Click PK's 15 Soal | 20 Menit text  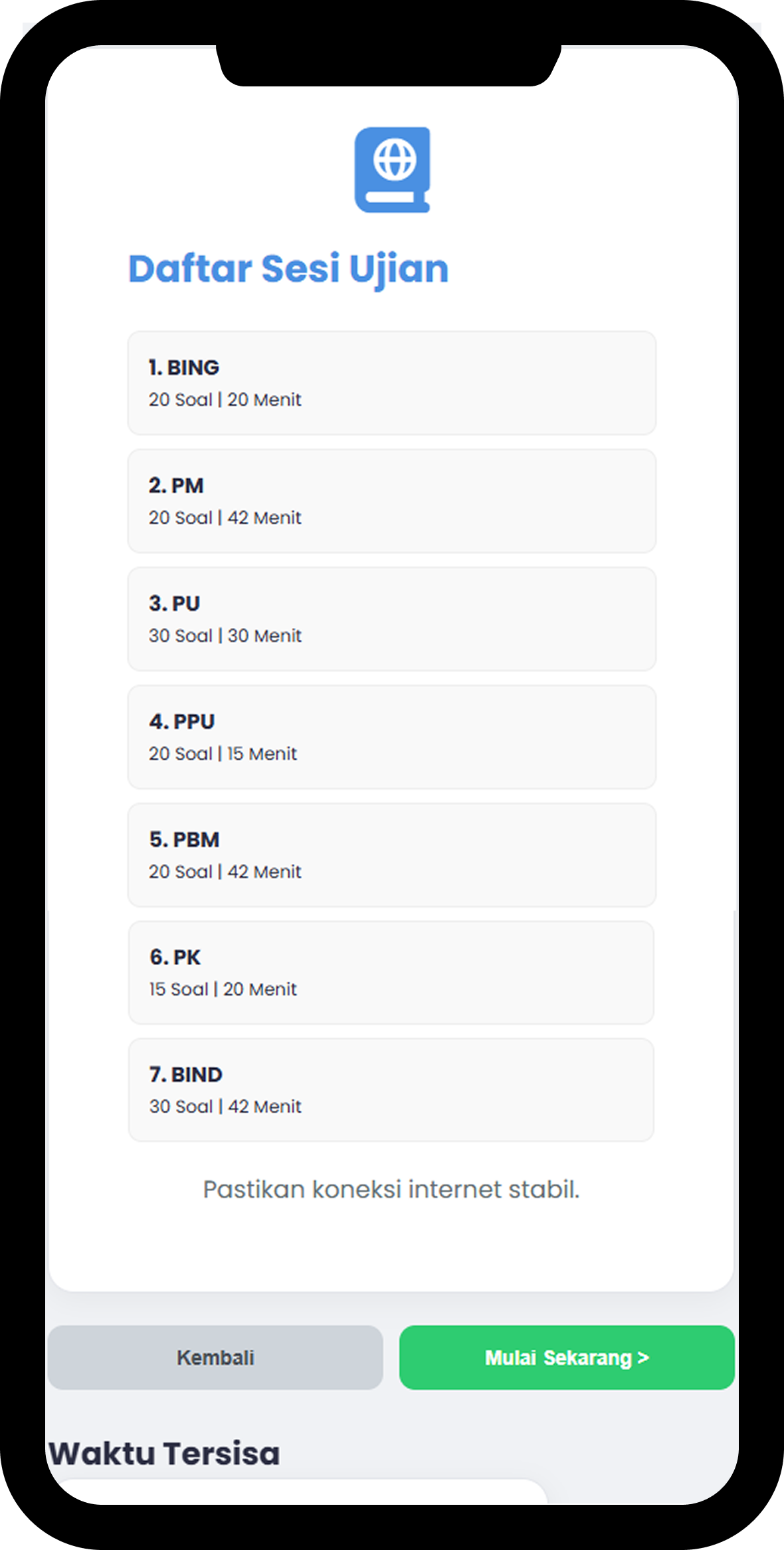point(223,990)
